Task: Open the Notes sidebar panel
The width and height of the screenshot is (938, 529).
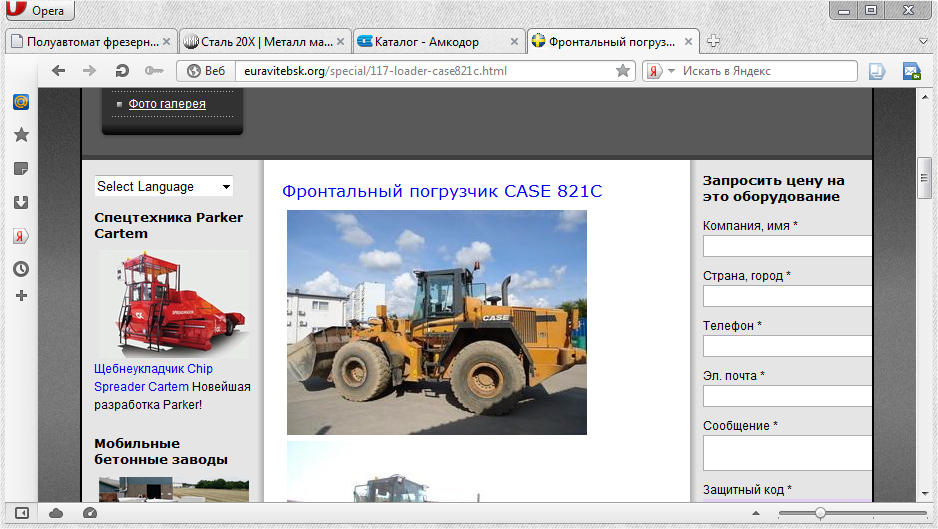Action: [21, 169]
